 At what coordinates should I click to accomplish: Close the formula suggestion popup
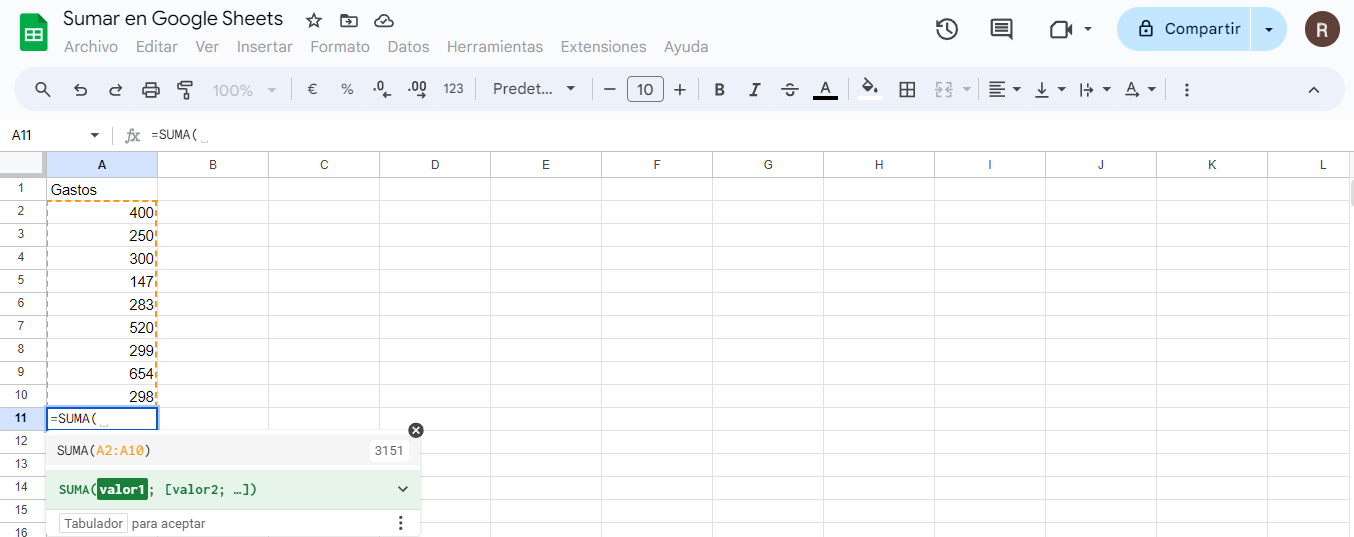point(416,430)
